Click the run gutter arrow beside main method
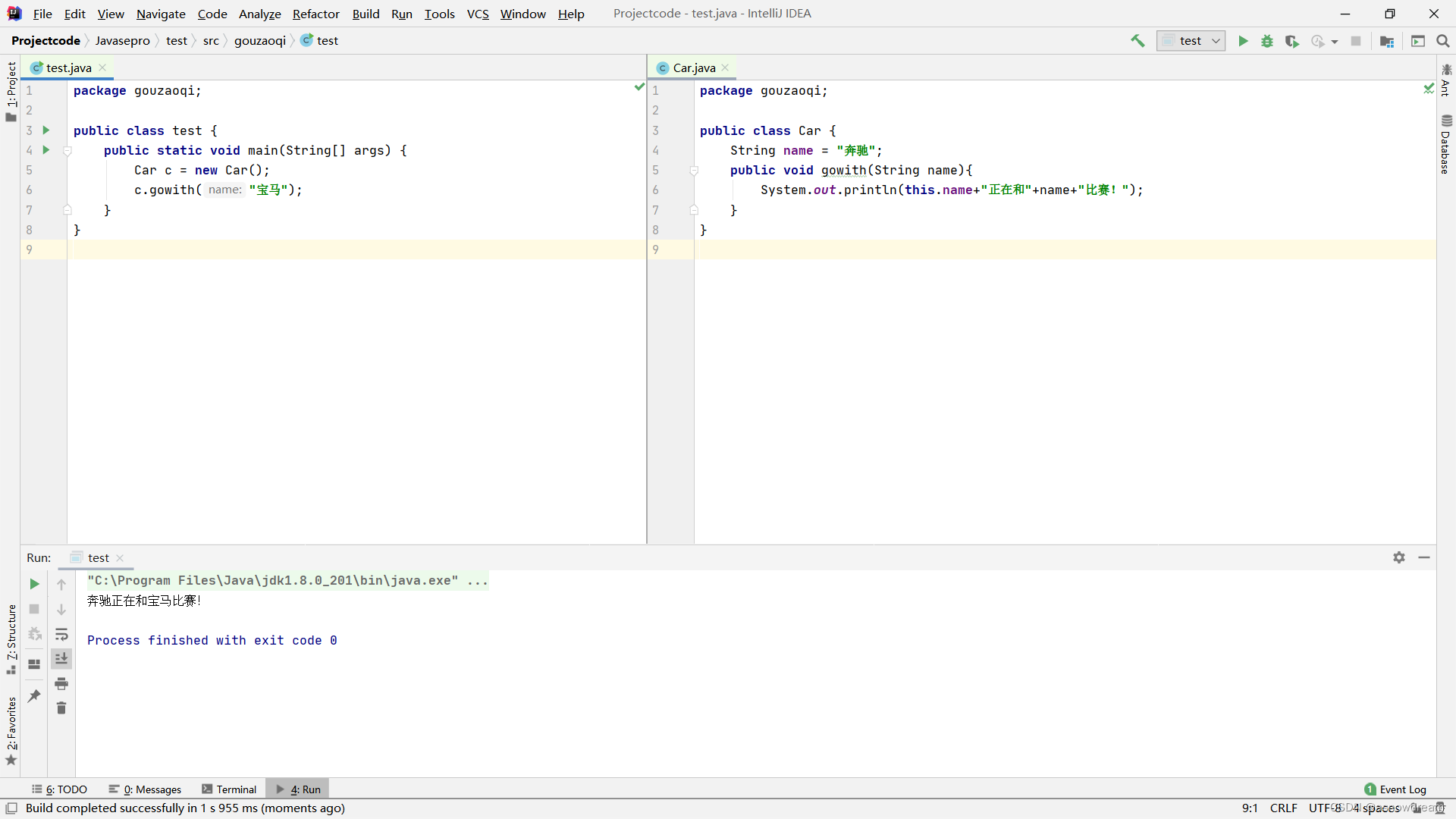This screenshot has width=1456, height=819. pyautogui.click(x=46, y=150)
